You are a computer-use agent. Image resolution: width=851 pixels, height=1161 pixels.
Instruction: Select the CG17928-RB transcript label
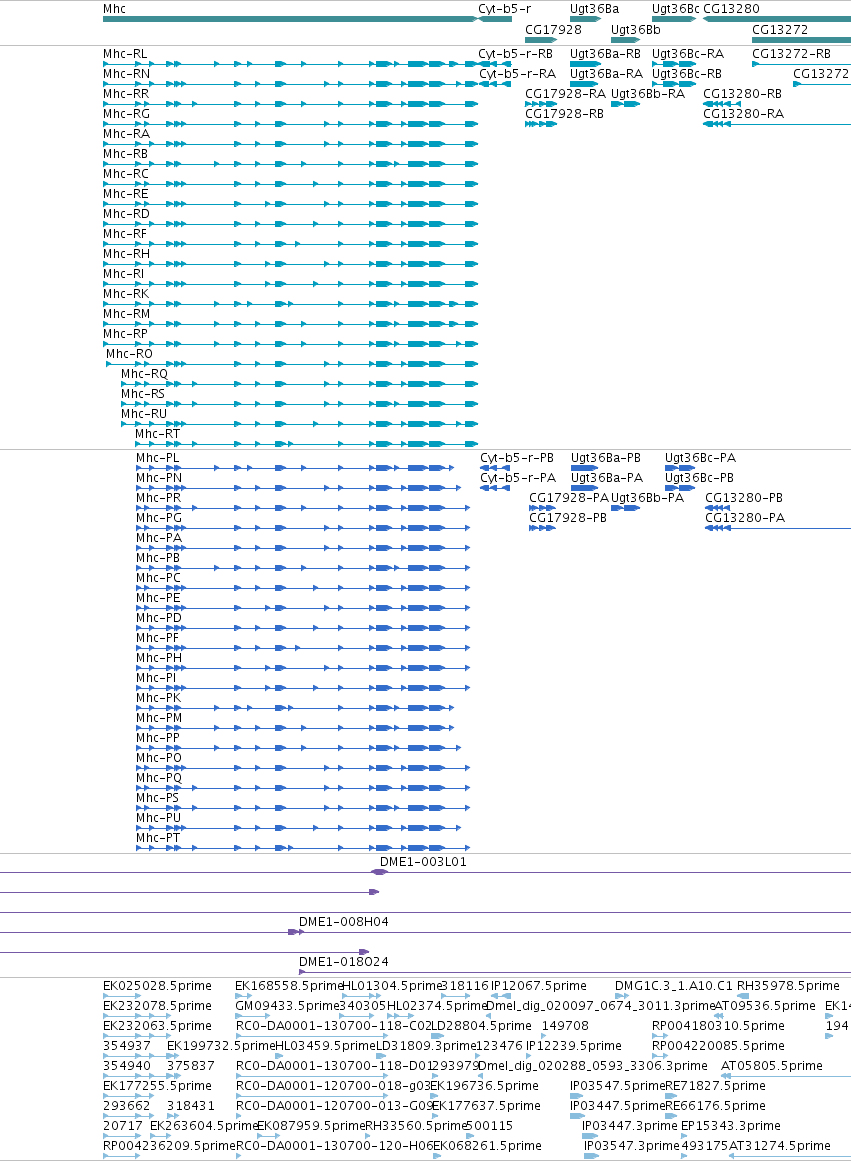(564, 113)
